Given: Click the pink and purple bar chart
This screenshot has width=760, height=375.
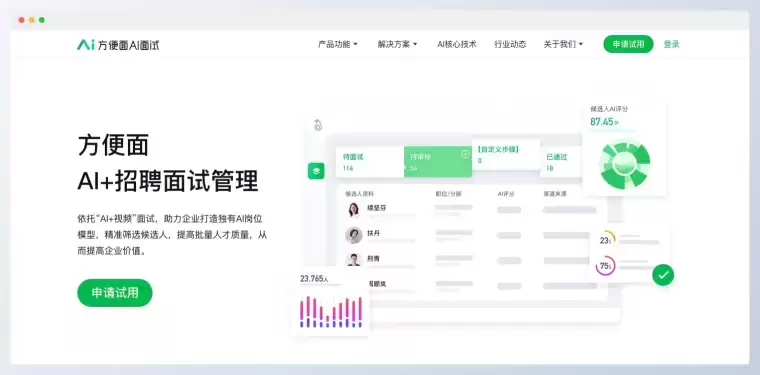Looking at the screenshot, I should [x=331, y=312].
